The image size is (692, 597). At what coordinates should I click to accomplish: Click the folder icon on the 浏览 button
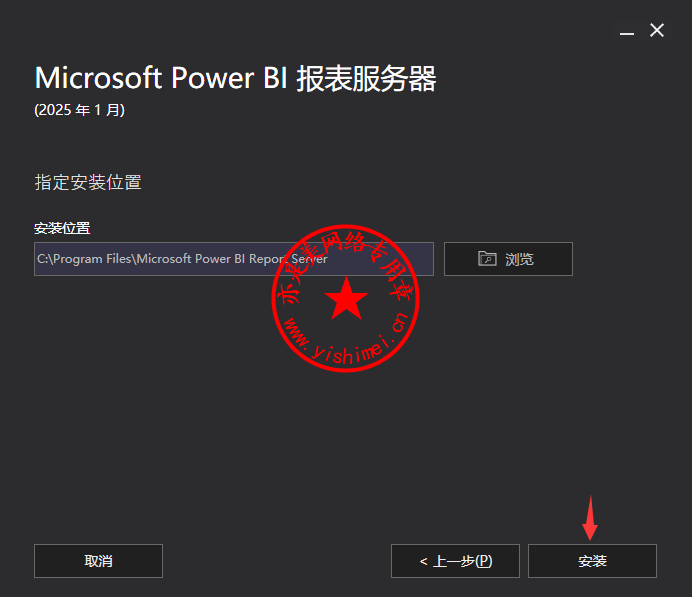point(487,259)
